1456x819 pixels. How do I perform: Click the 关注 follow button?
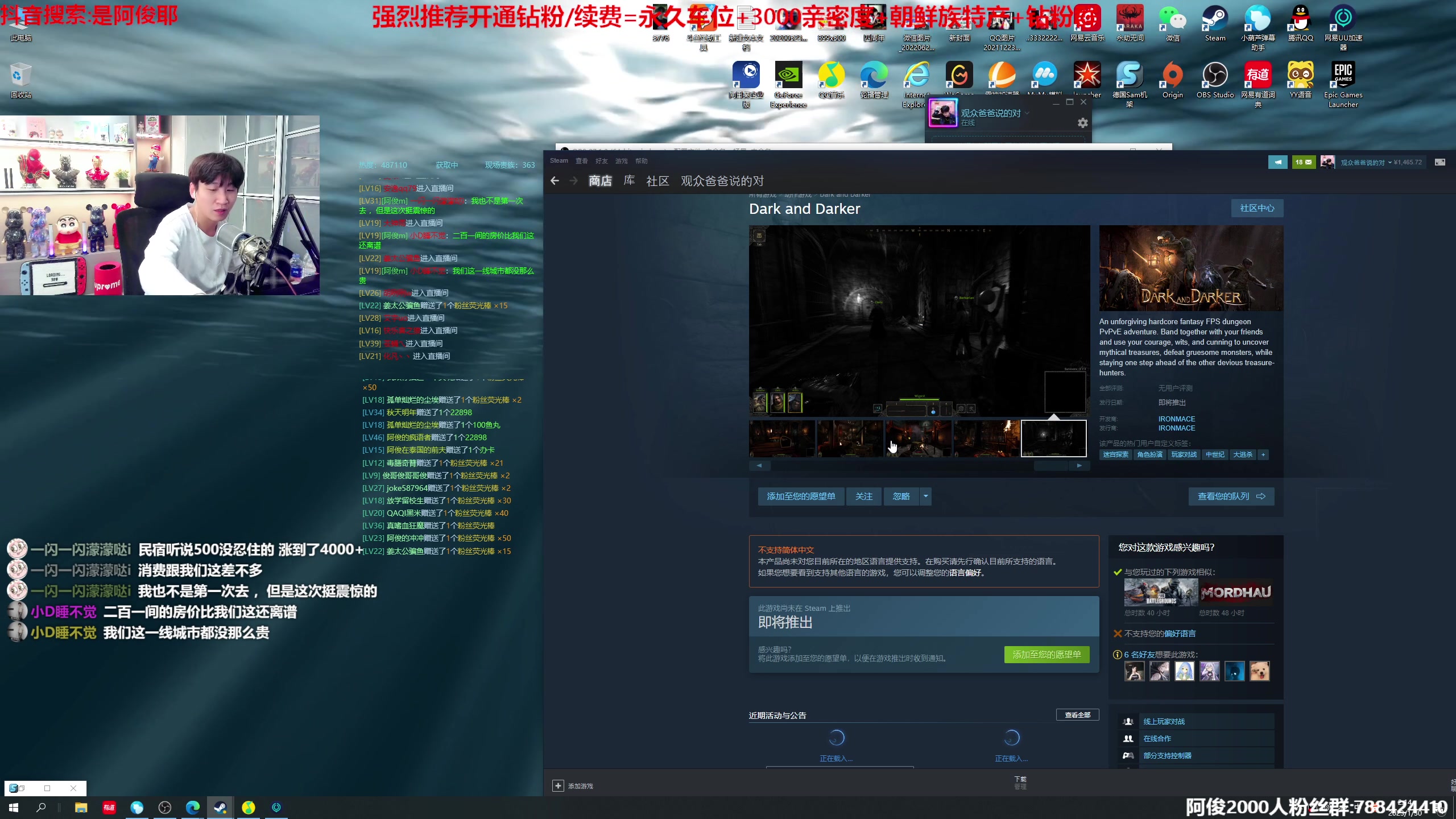[x=863, y=497]
